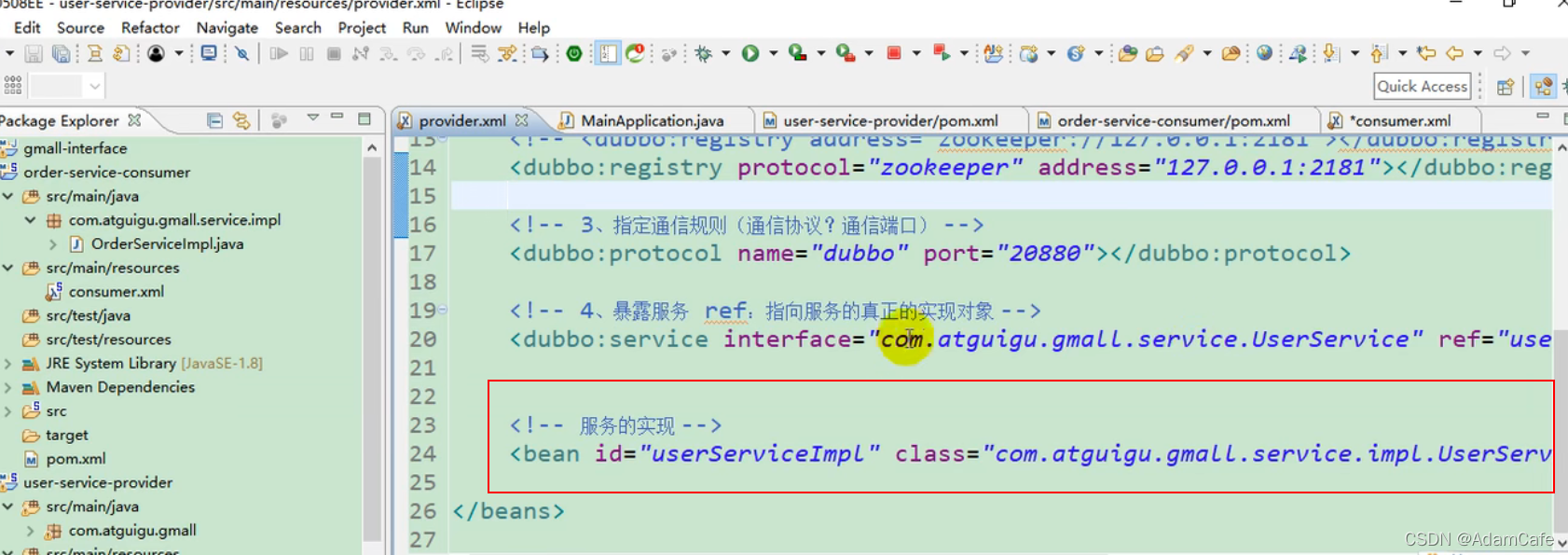
Task: Click the Package Explorer scrollbar up arrow
Action: tap(372, 147)
